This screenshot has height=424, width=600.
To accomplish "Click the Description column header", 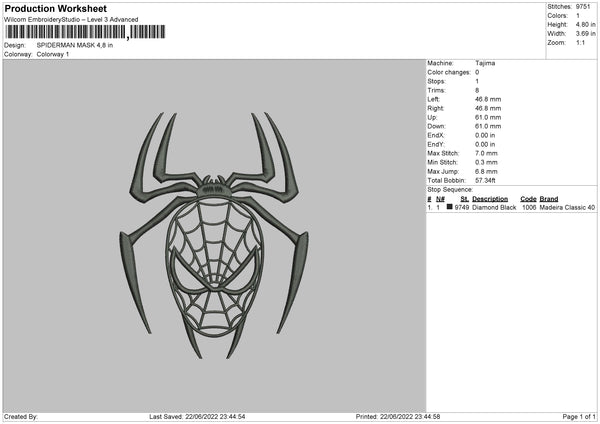I will [490, 199].
